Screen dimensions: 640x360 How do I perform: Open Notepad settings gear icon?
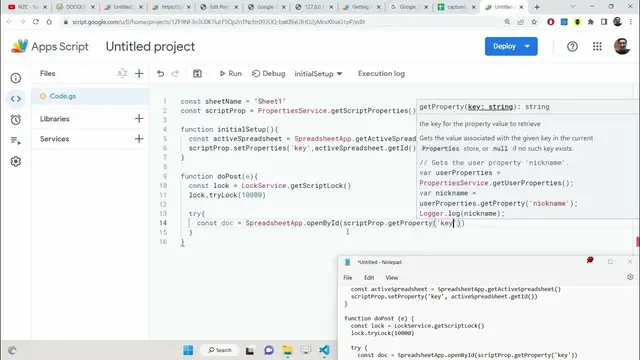coord(630,277)
